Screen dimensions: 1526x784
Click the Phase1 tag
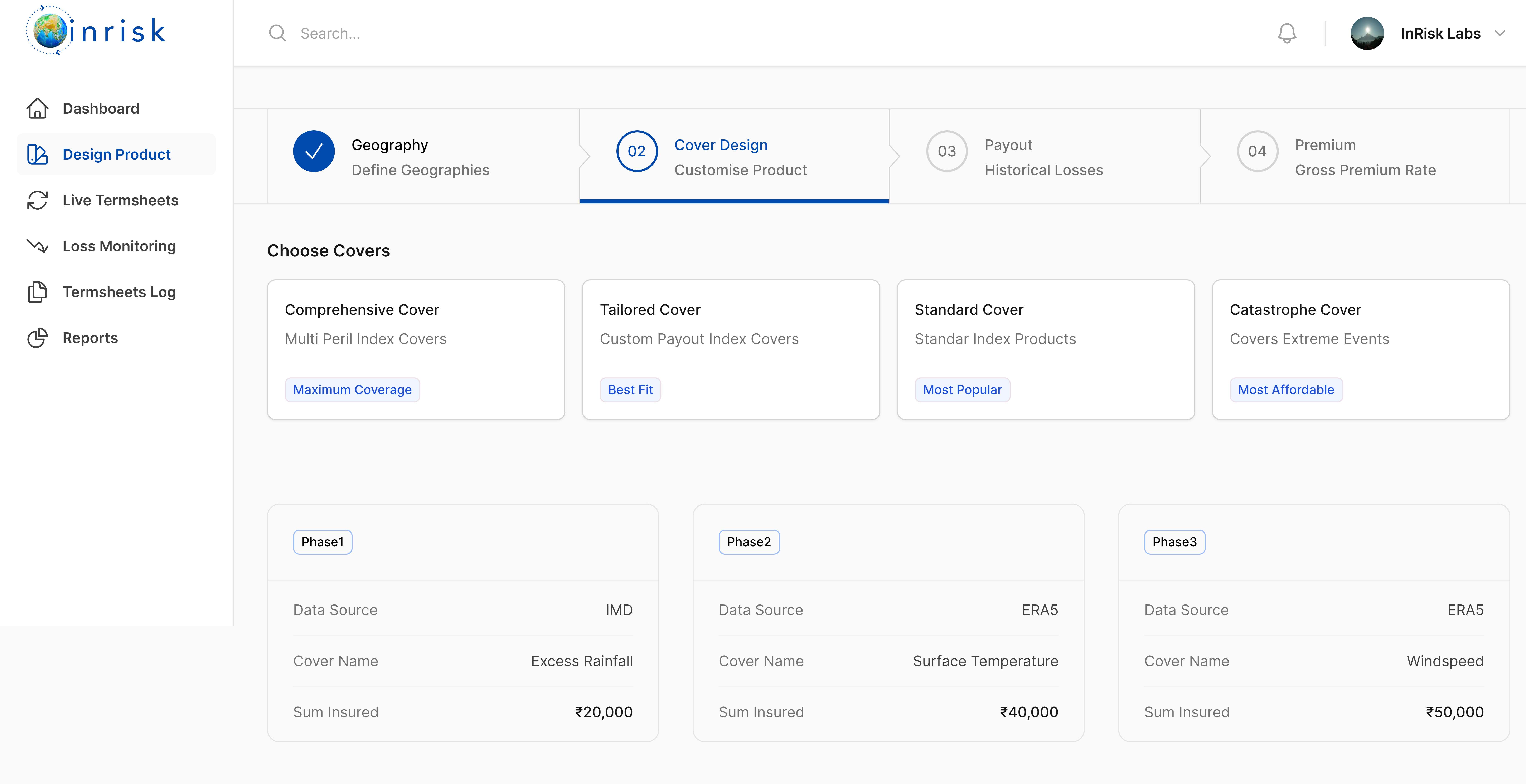(x=322, y=542)
